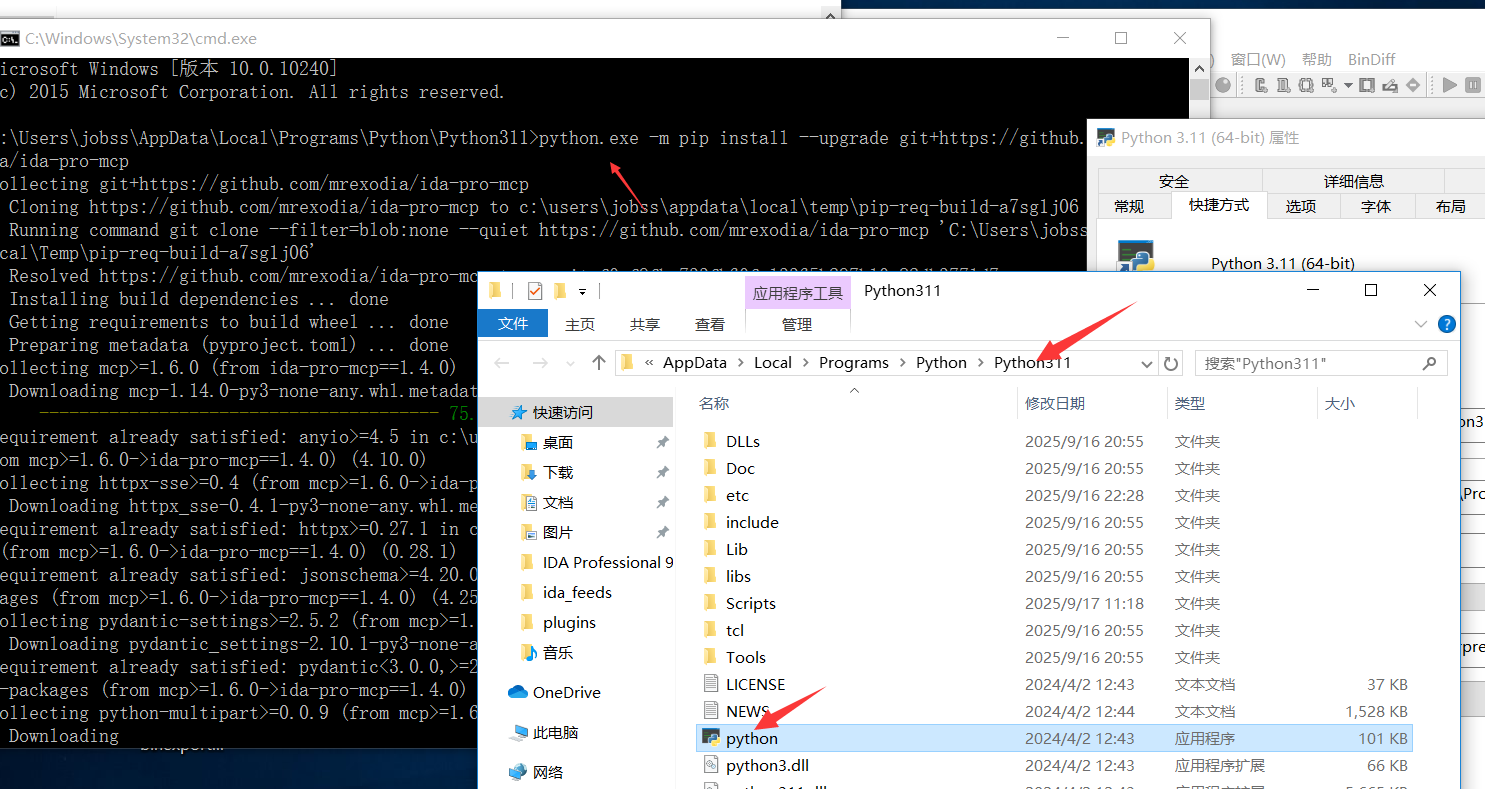Click the refresh icon beside address bar
This screenshot has width=1485, height=789.
click(x=1171, y=363)
